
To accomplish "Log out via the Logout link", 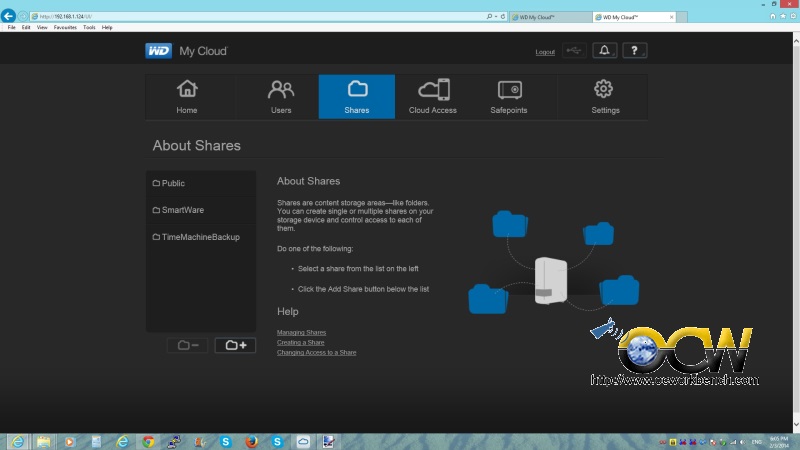I will [x=545, y=52].
